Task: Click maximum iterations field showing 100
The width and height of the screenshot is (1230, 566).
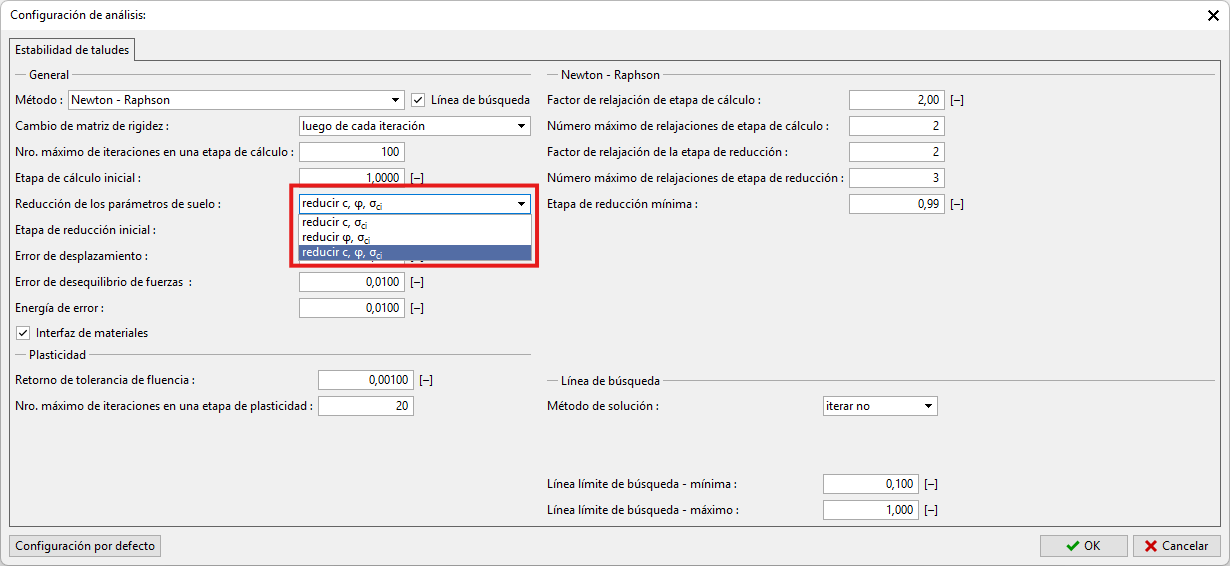Action: click(351, 152)
